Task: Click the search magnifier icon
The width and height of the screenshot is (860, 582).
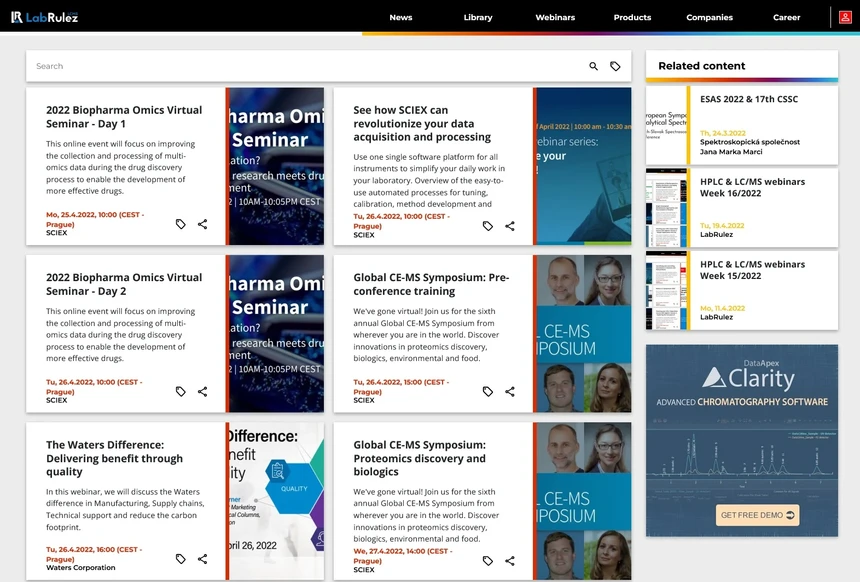Action: pos(593,66)
